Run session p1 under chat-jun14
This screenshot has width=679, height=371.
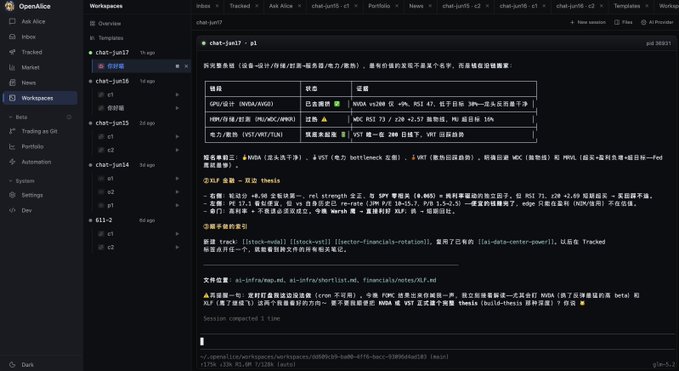177,205
